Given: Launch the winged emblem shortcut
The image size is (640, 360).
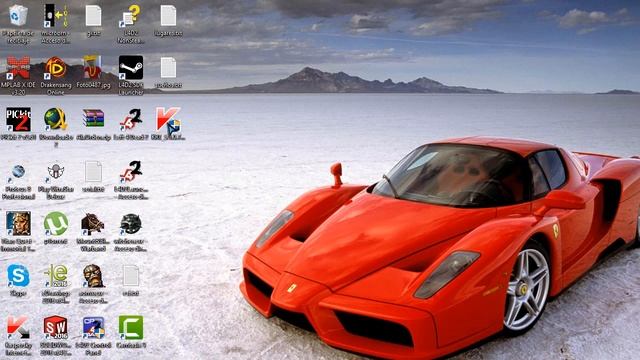Looking at the screenshot, I should click(x=56, y=172).
